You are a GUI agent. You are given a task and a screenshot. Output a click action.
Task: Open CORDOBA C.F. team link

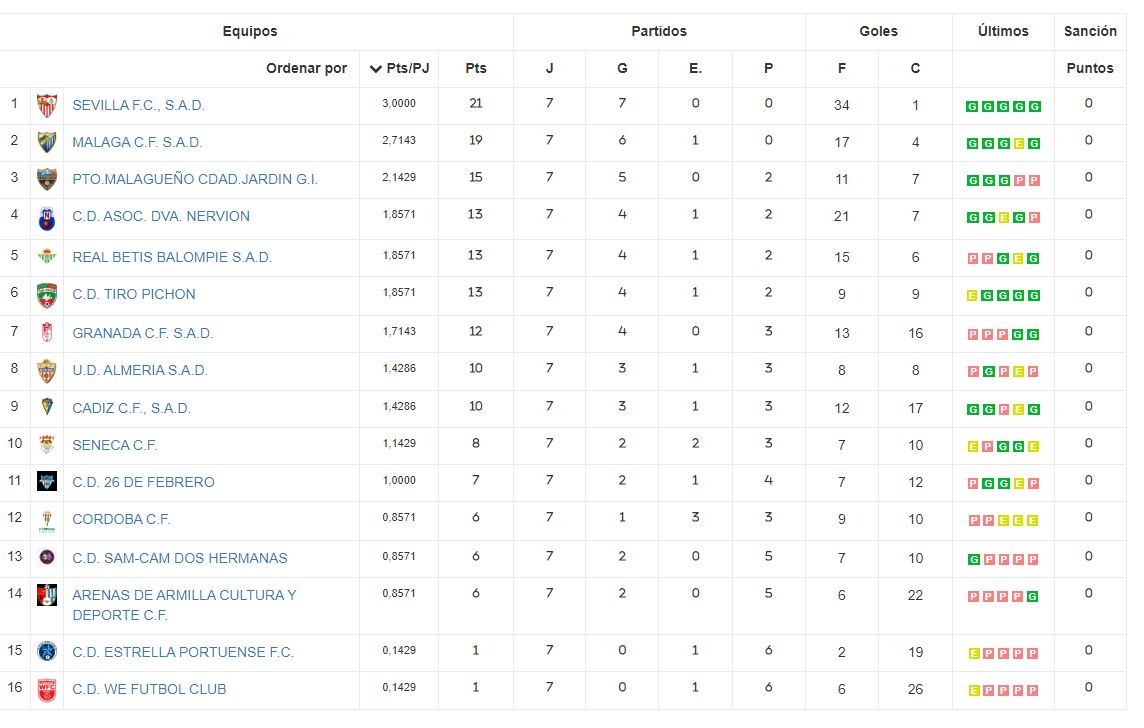(121, 519)
